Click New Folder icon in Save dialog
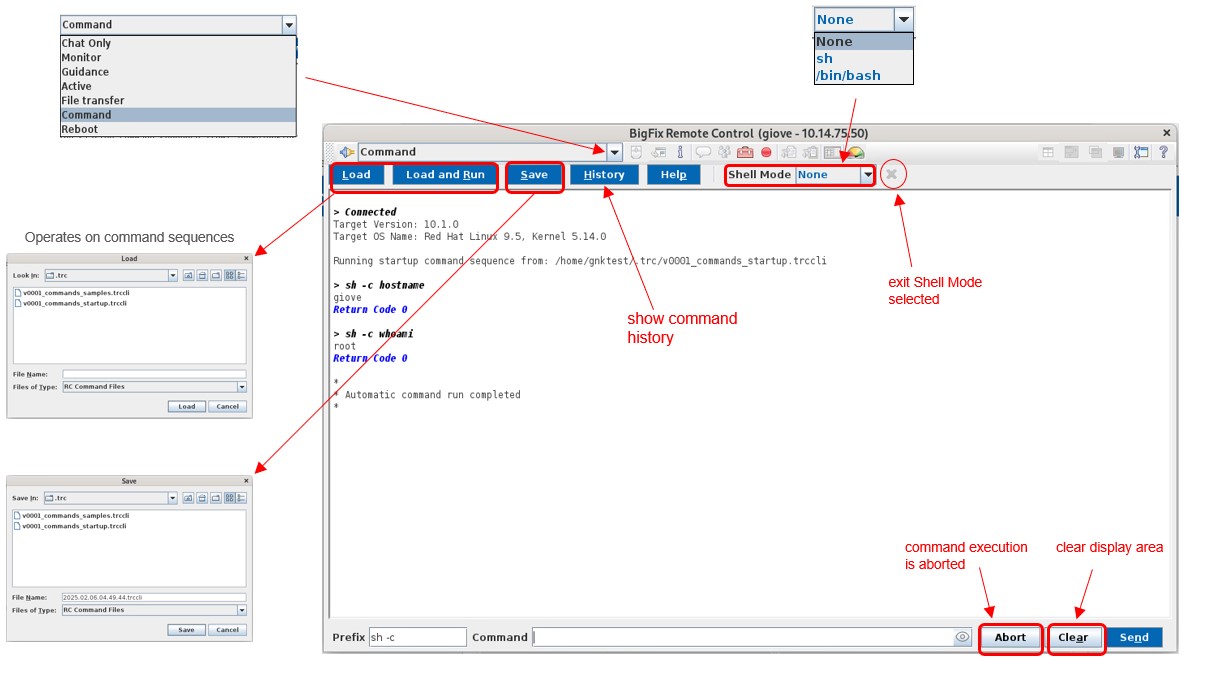Viewport: 1208px width, 676px height. (216, 497)
